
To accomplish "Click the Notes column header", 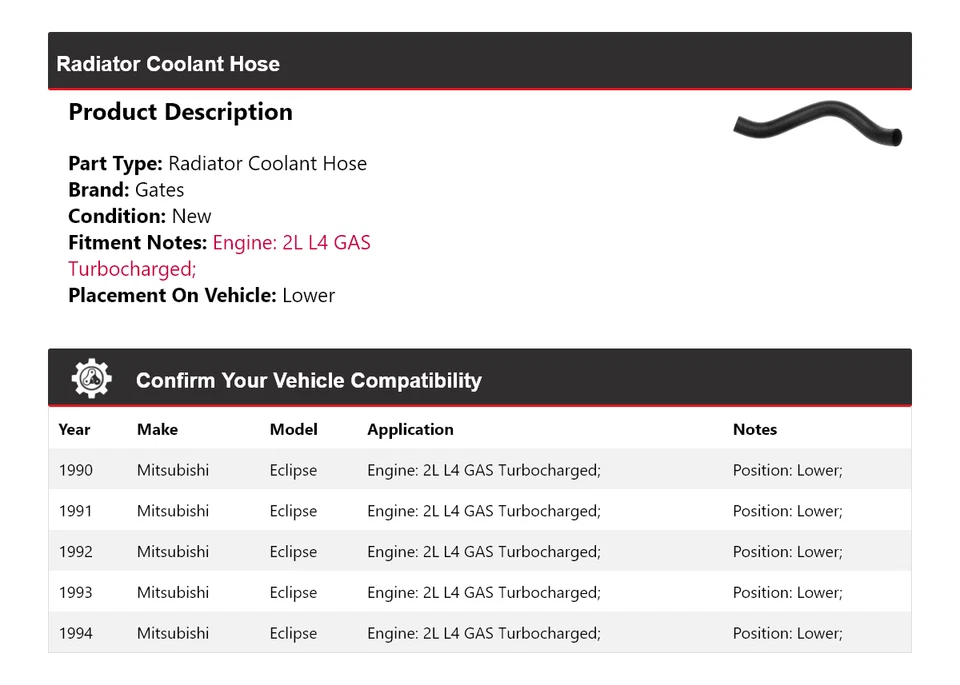I will coord(754,429).
